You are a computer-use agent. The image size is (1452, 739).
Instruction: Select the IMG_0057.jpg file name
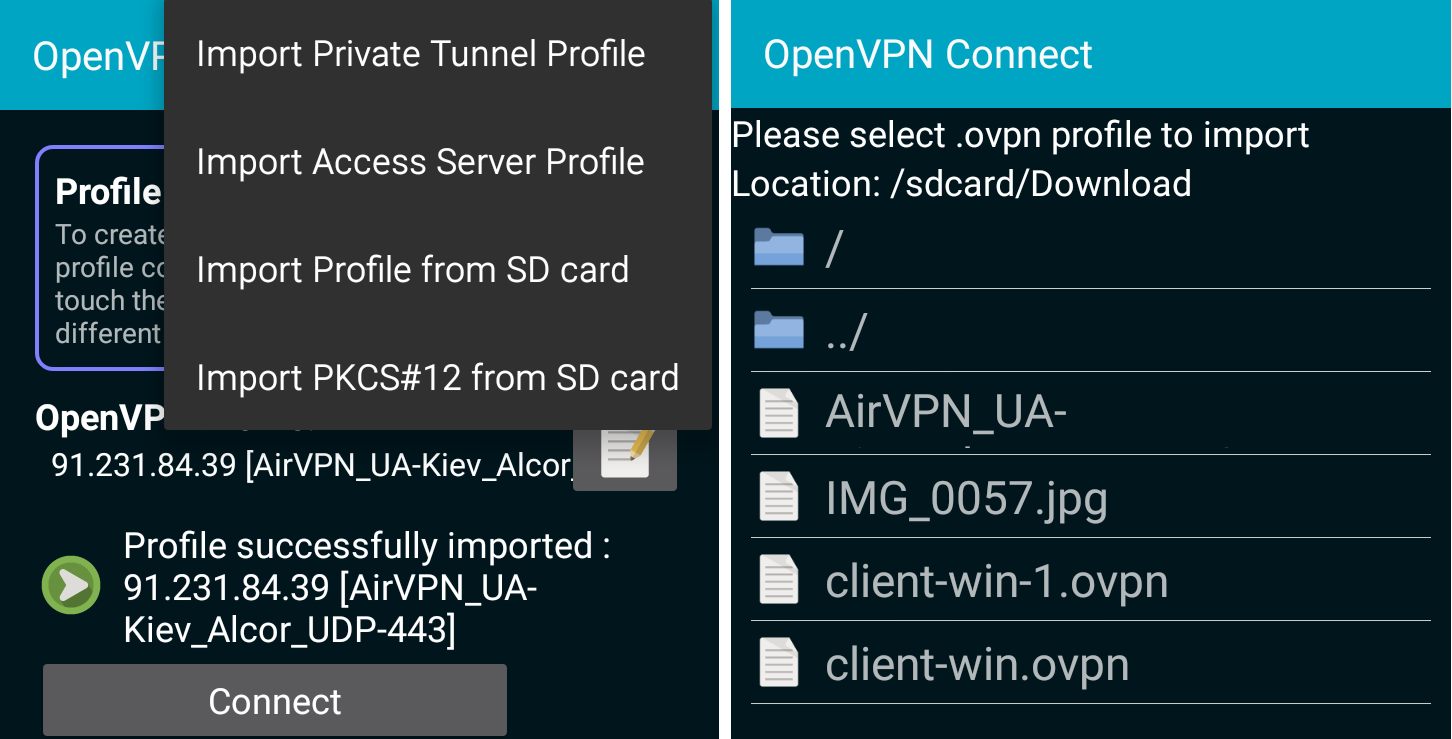[966, 498]
